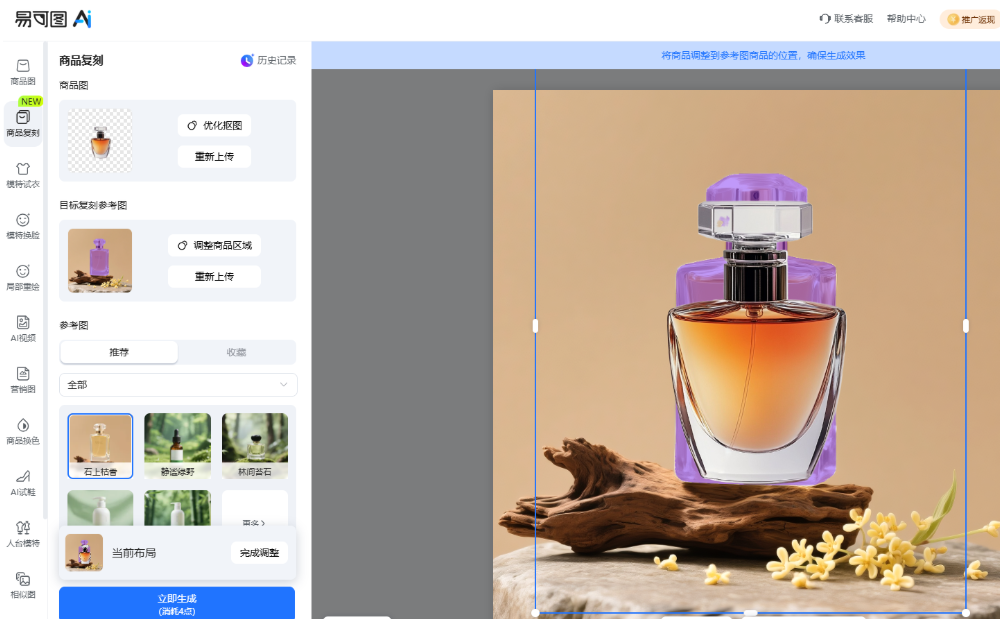Image resolution: width=1000 pixels, height=619 pixels.
Task: Click 立即生成 generate button
Action: (177, 603)
